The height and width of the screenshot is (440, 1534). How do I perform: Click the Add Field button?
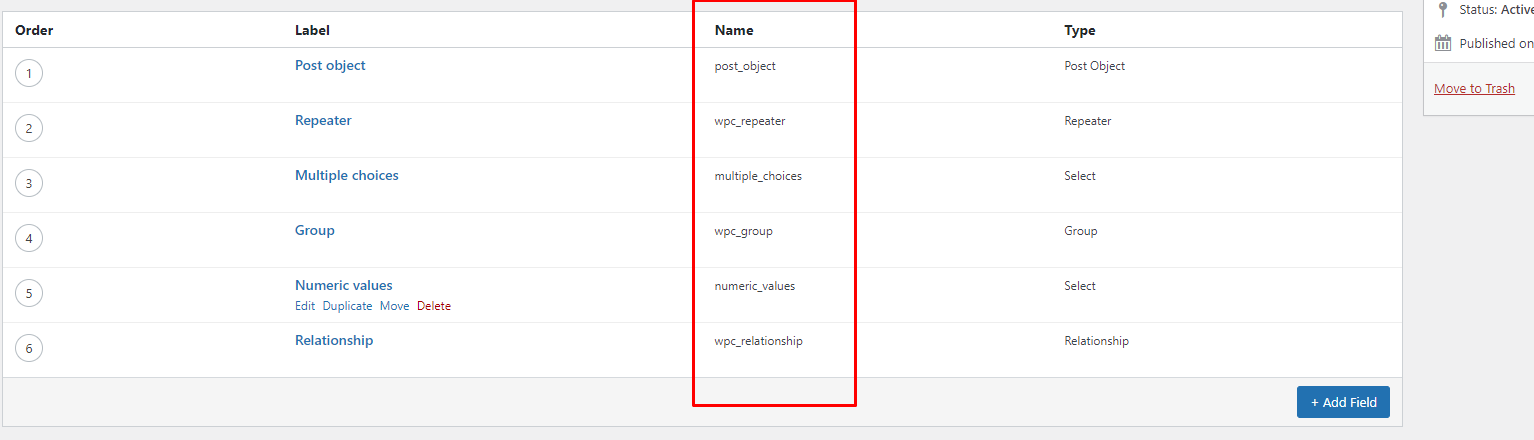[1342, 402]
